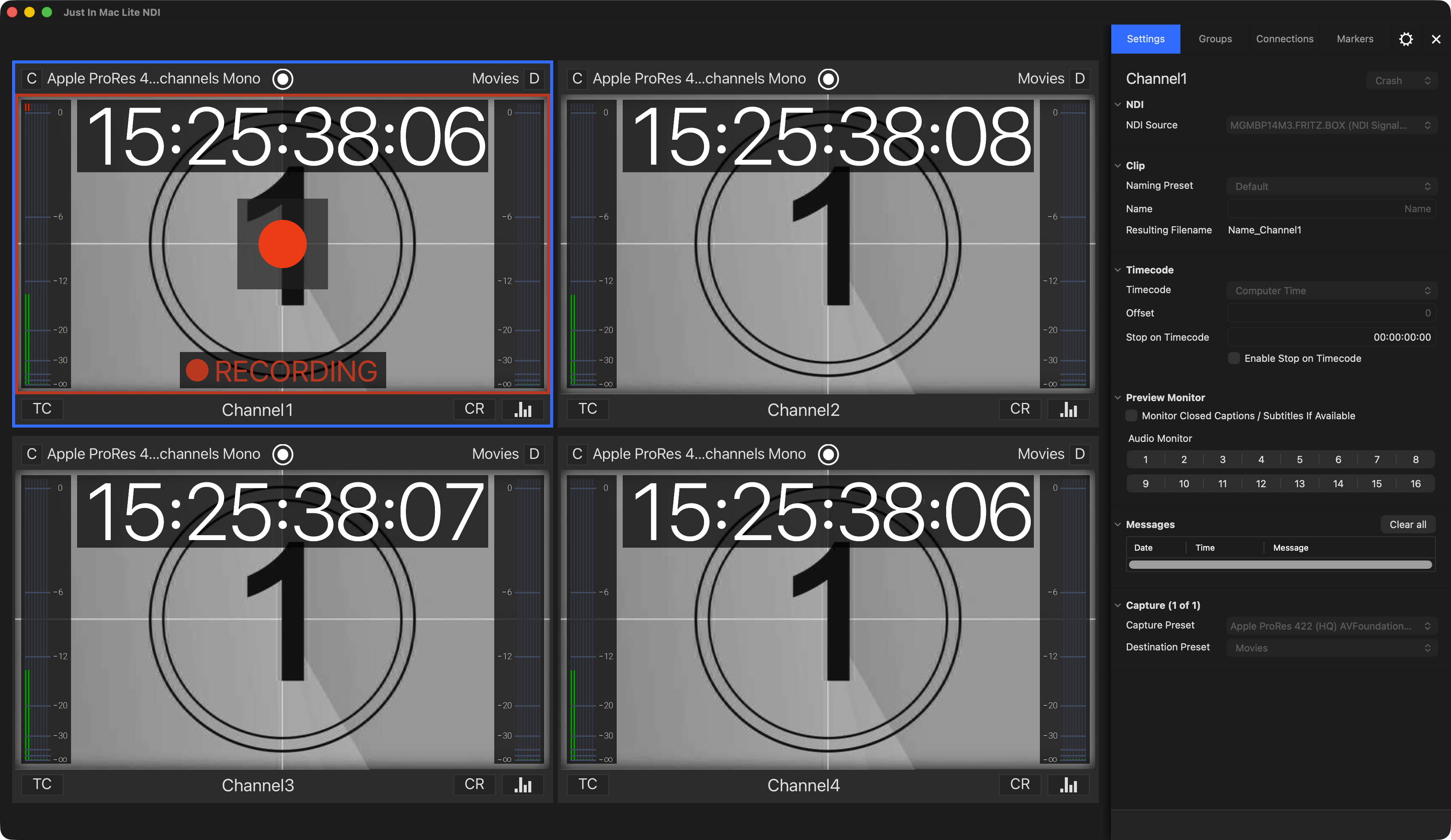1451x840 pixels.
Task: Click the CR button on Channel1
Action: click(x=475, y=409)
